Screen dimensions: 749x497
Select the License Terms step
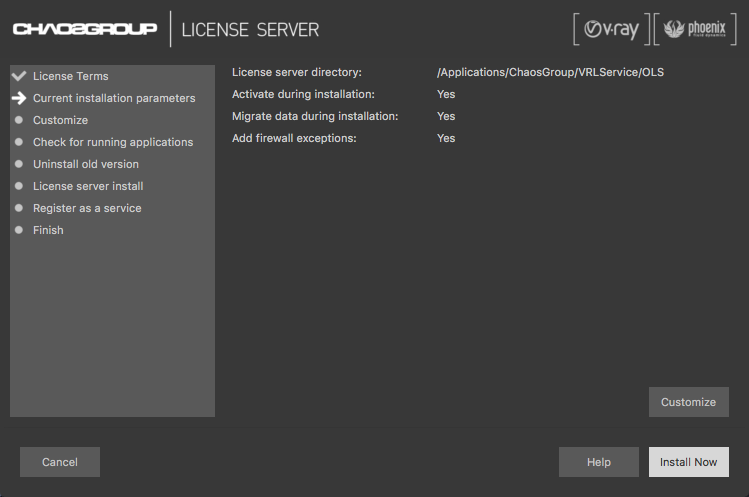pyautogui.click(x=70, y=76)
